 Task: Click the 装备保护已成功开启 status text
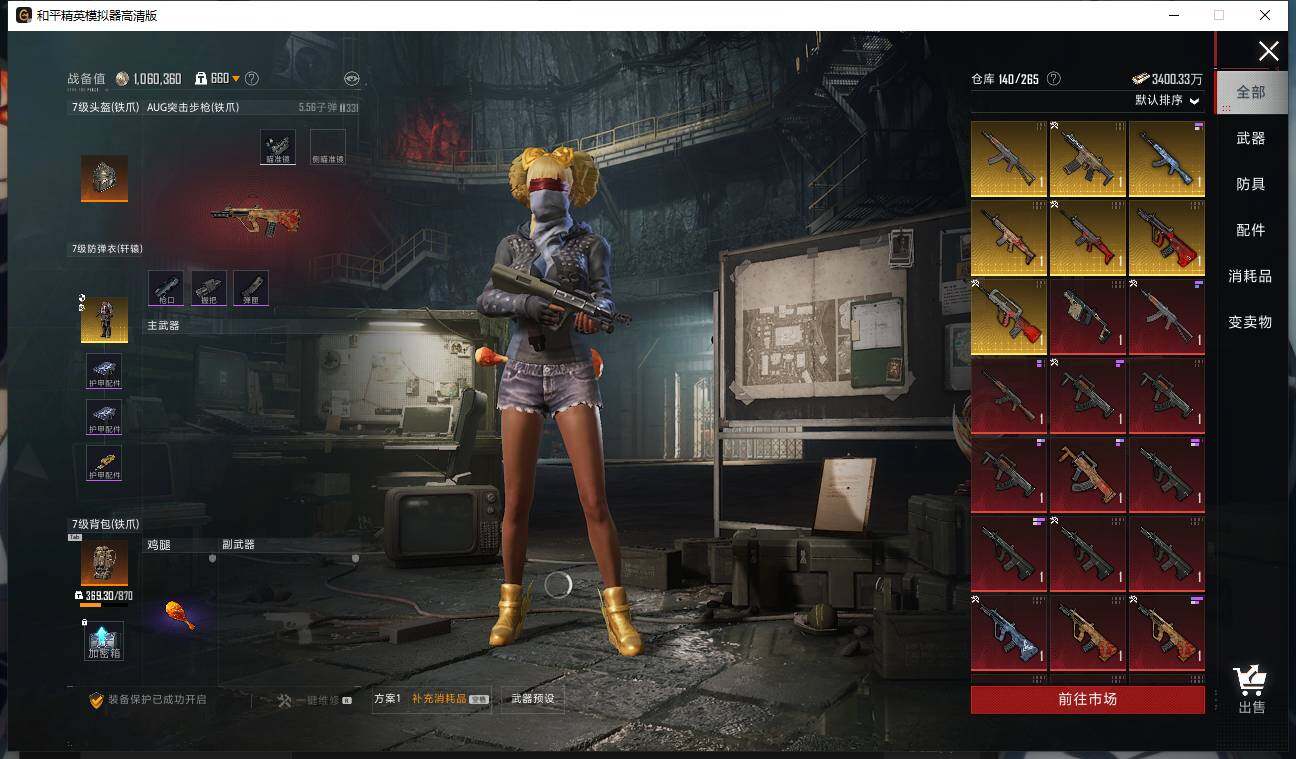(x=157, y=700)
